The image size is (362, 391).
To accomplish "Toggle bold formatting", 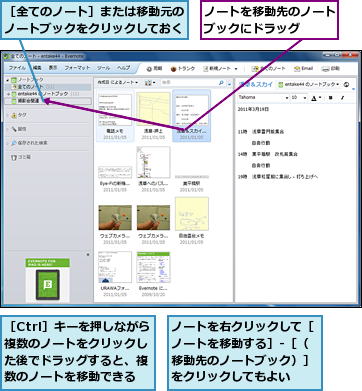I will pyautogui.click(x=331, y=98).
